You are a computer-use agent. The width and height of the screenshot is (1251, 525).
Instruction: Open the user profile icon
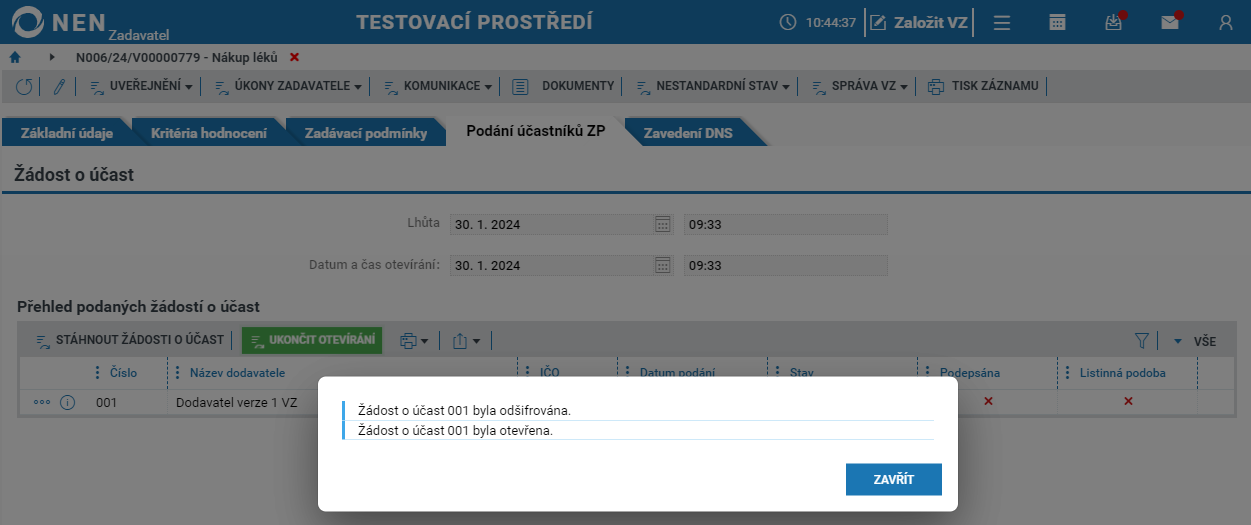point(1226,22)
